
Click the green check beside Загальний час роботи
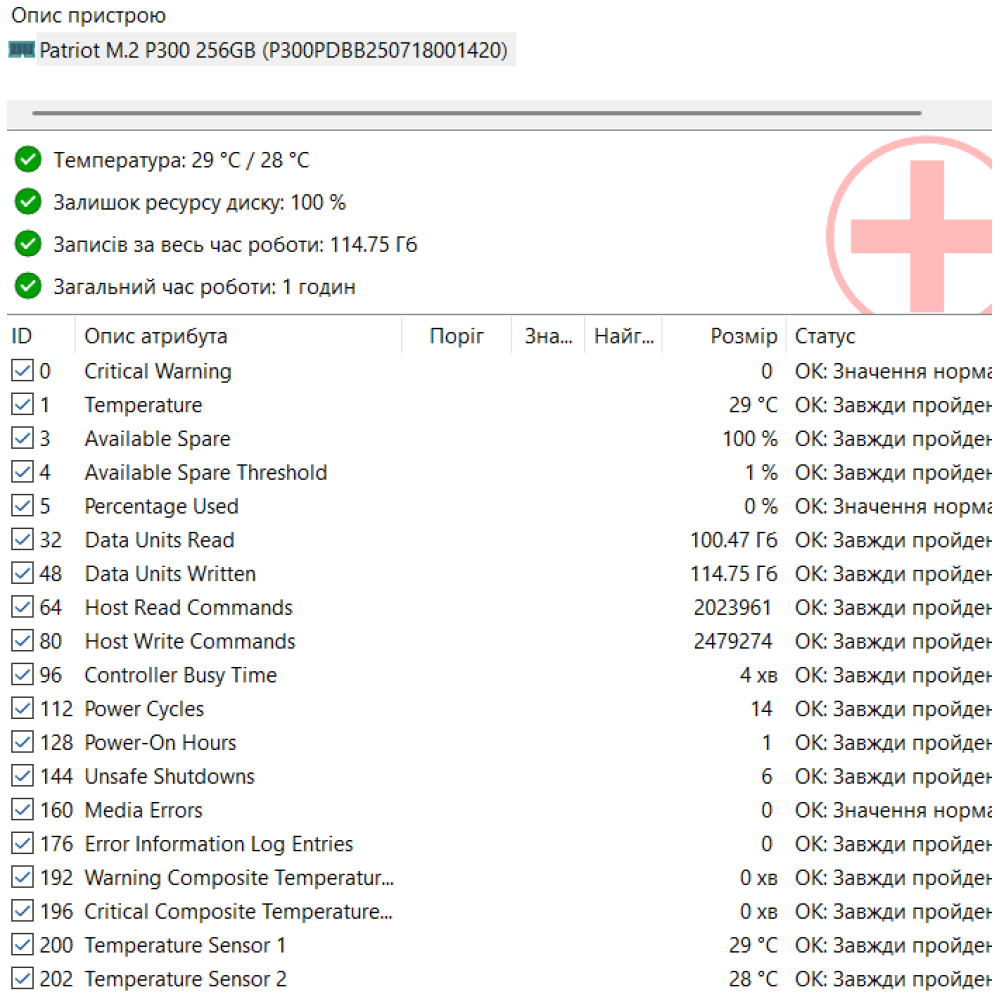pos(28,287)
